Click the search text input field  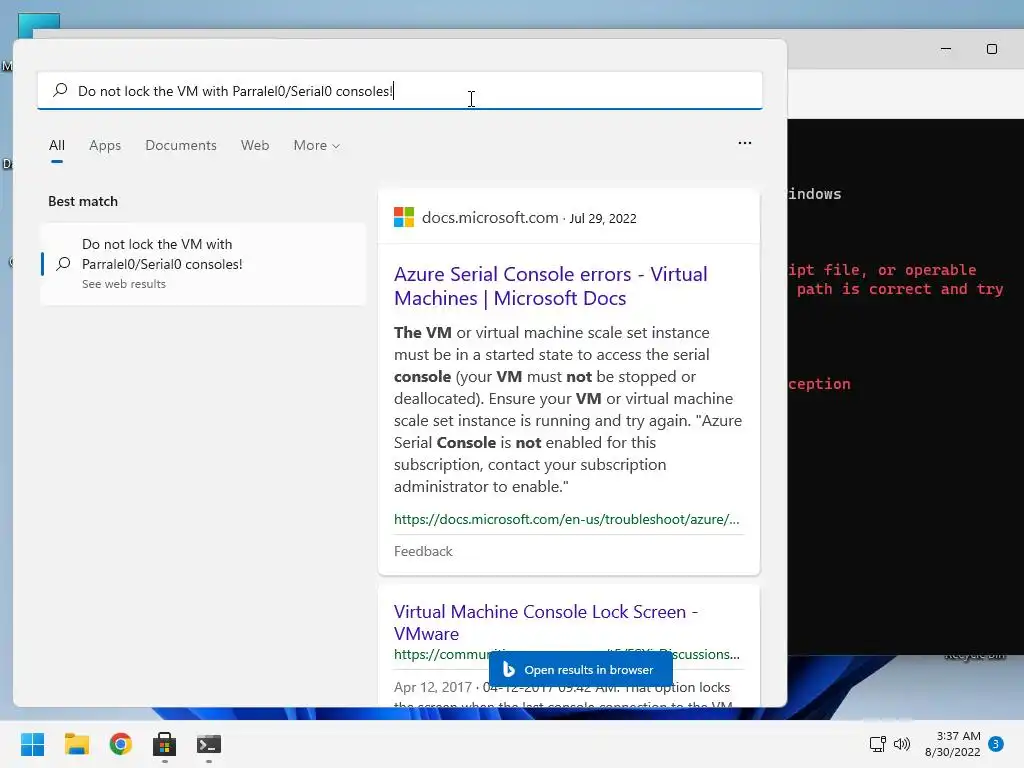[x=400, y=91]
